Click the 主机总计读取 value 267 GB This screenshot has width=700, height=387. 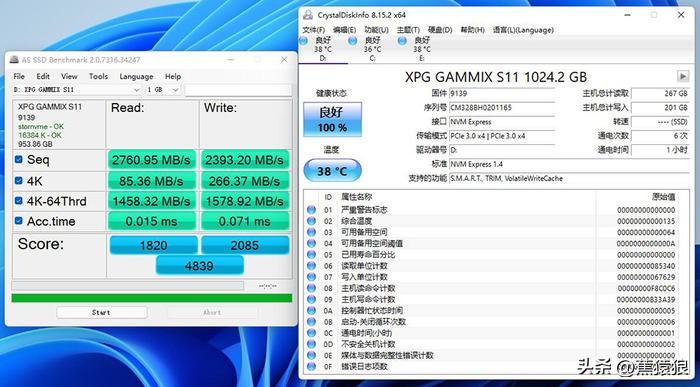[x=660, y=93]
